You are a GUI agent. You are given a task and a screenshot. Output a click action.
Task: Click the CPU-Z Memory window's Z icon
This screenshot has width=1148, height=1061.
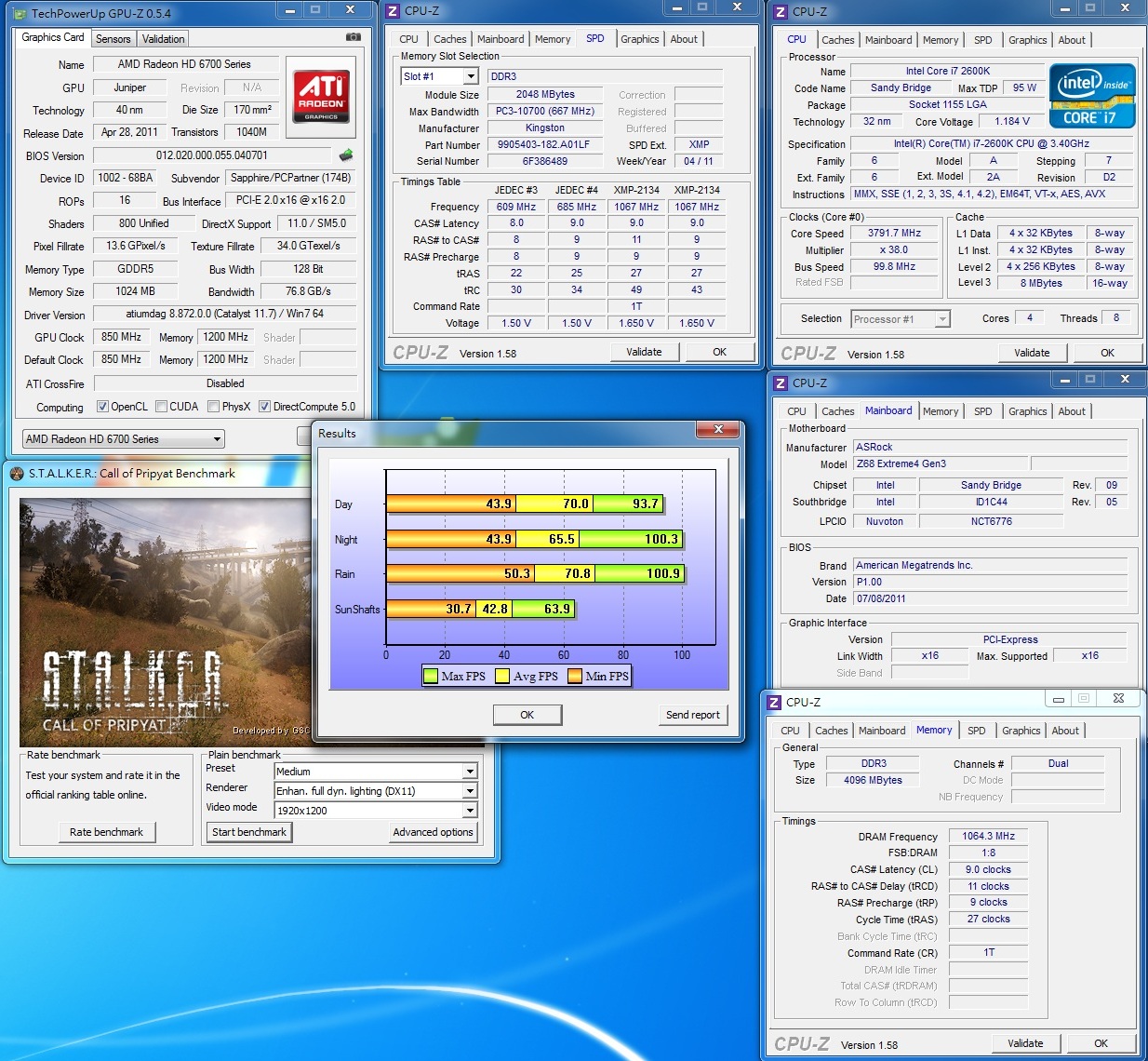tap(774, 703)
